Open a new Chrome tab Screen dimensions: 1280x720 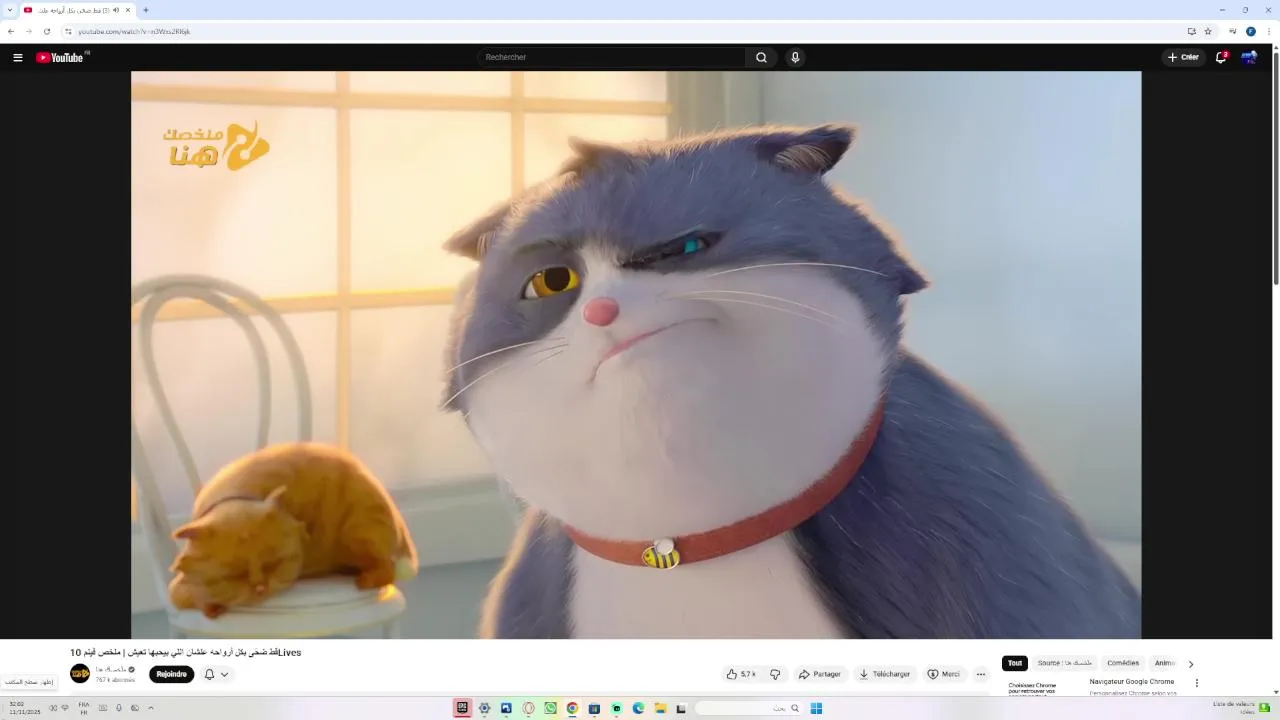146,10
